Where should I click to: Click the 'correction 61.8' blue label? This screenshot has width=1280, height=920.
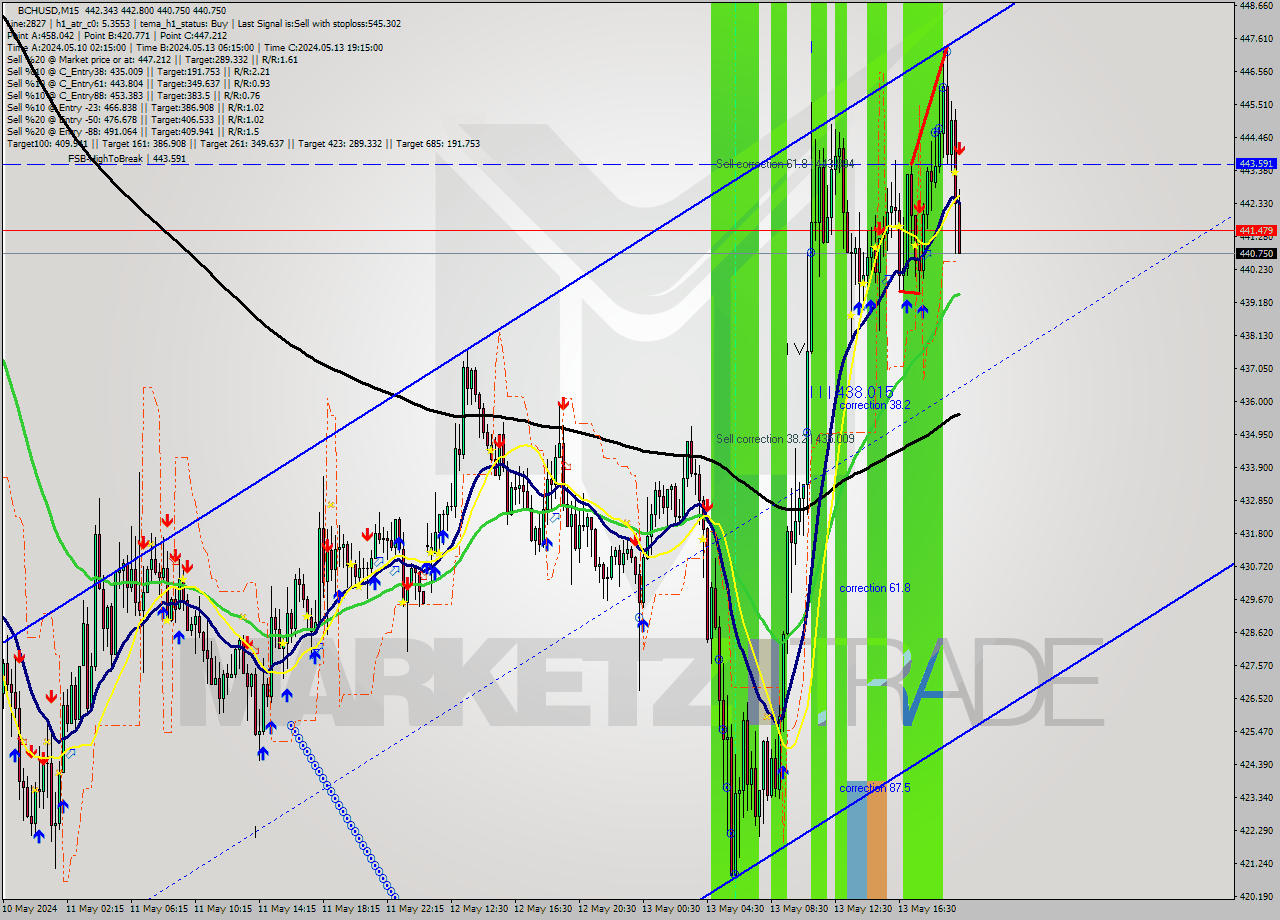pos(875,588)
